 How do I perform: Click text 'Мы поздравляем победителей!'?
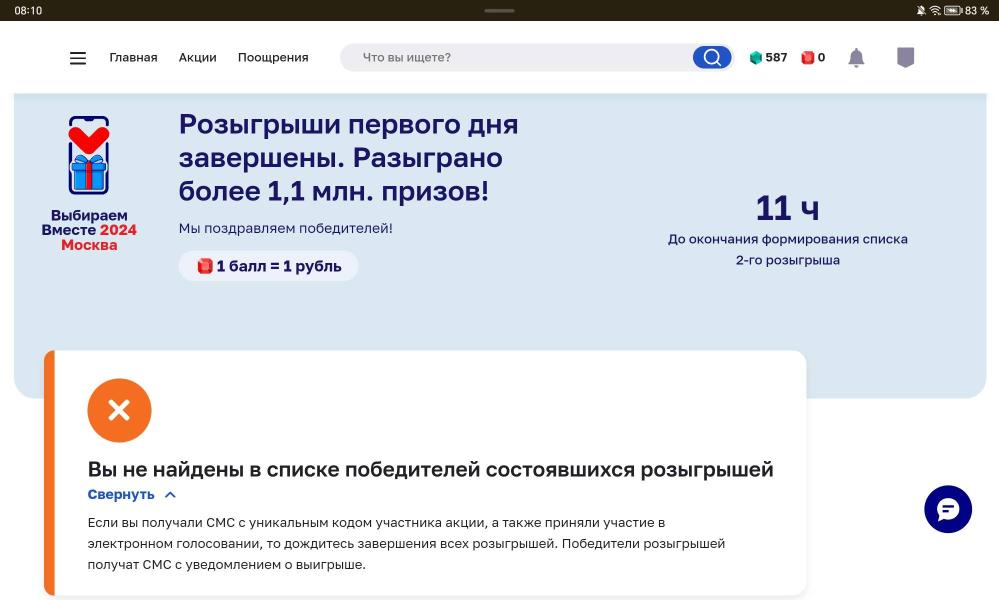pos(285,228)
